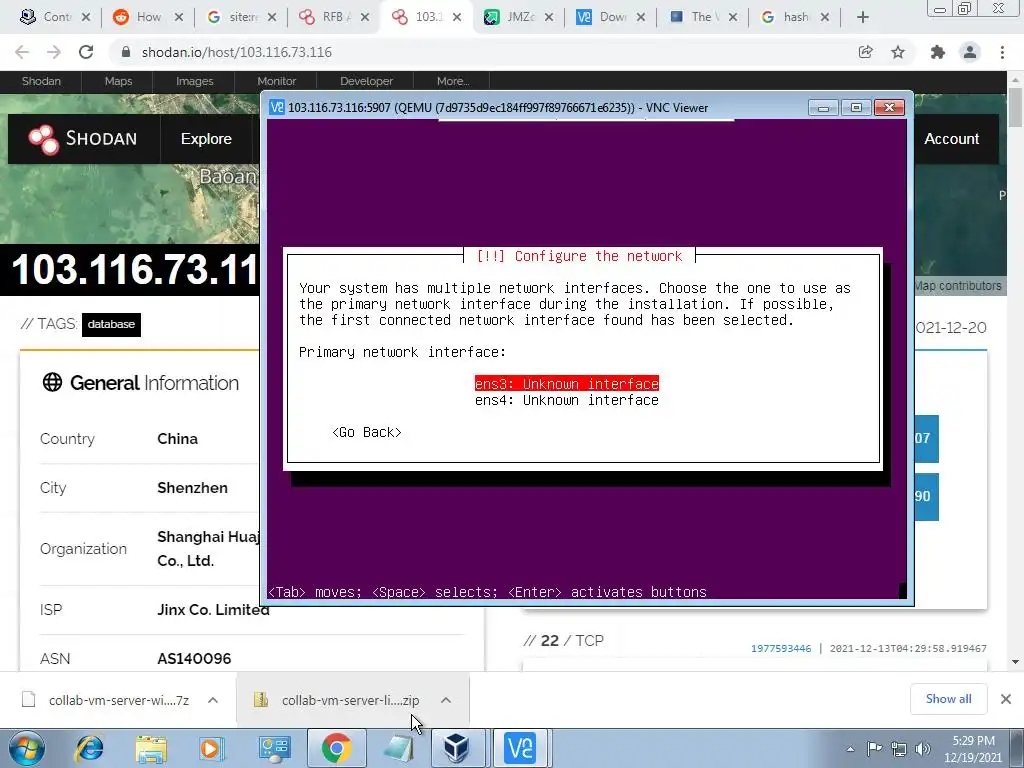Viewport: 1024px width, 768px height.
Task: Open the volume tray icon
Action: click(923, 748)
